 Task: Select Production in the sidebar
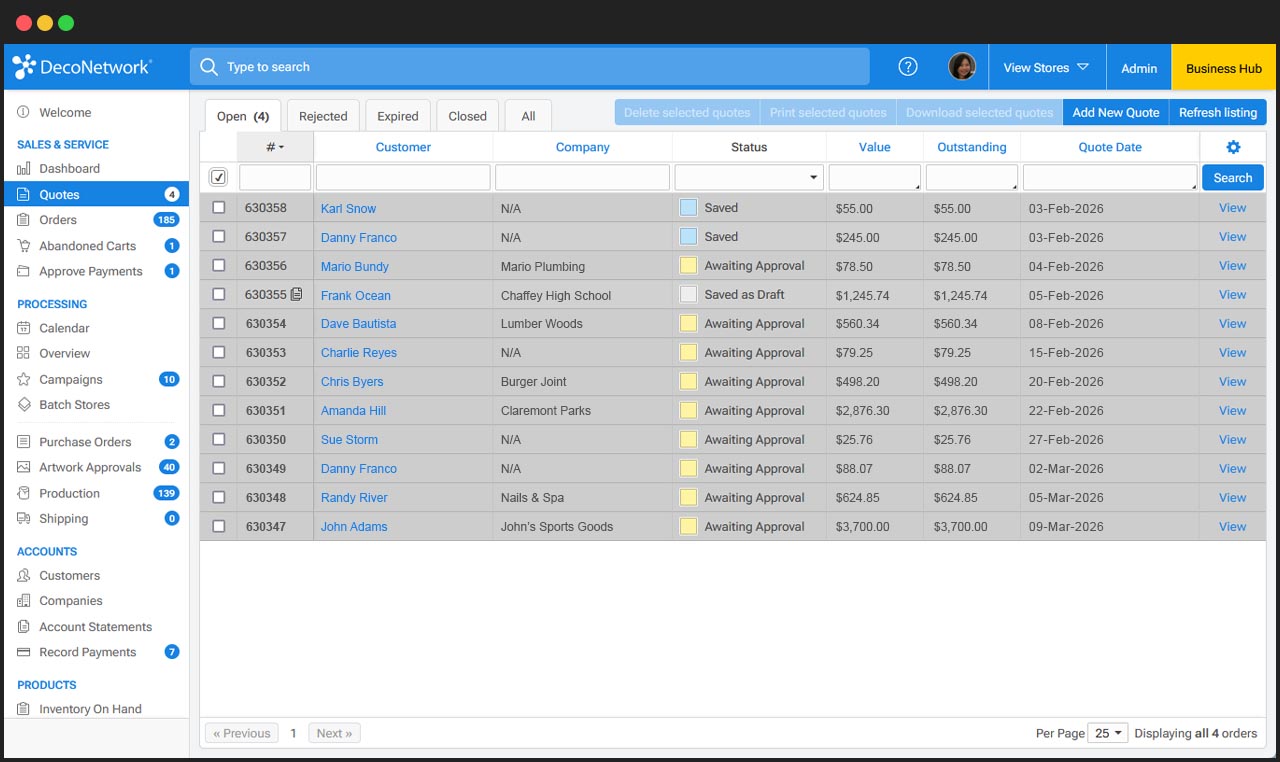click(70, 493)
